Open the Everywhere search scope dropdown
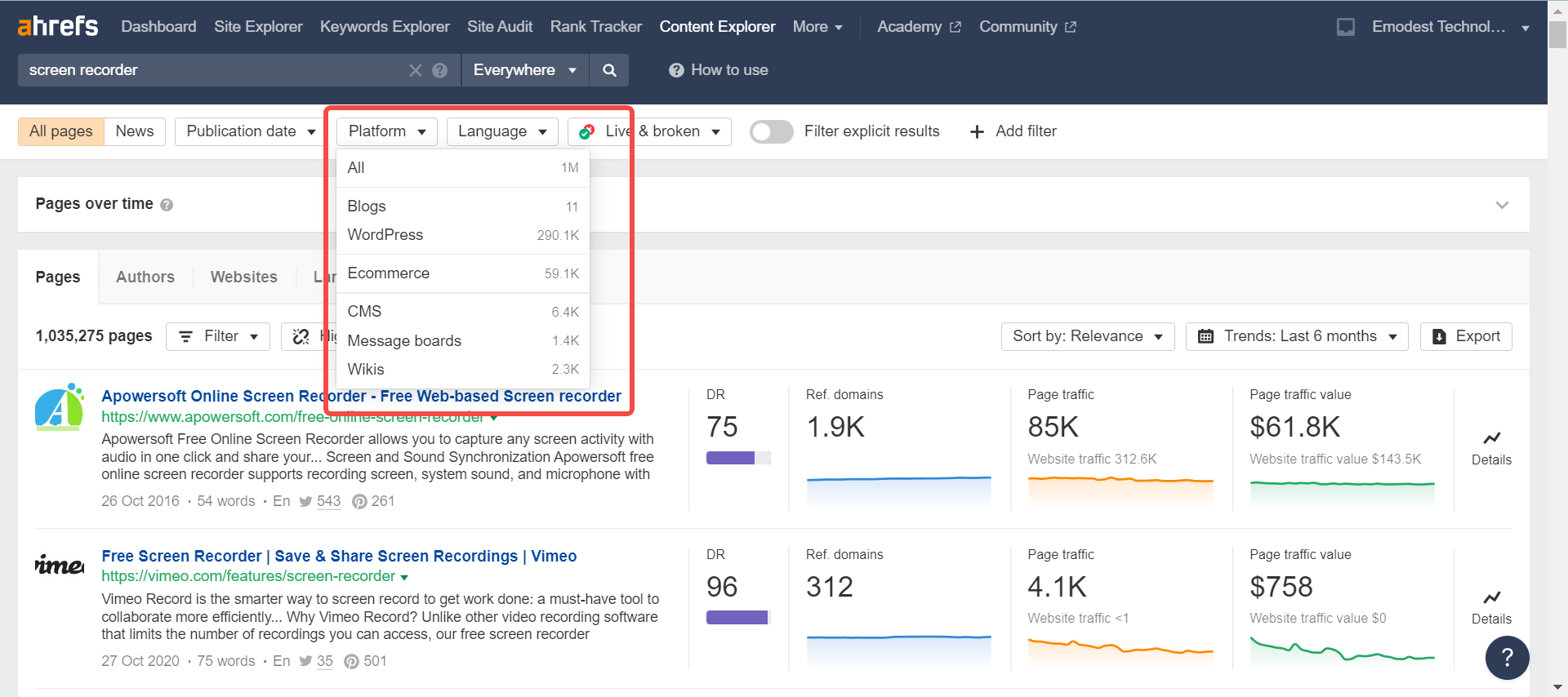Screen dimensions: 1568x697 point(525,70)
